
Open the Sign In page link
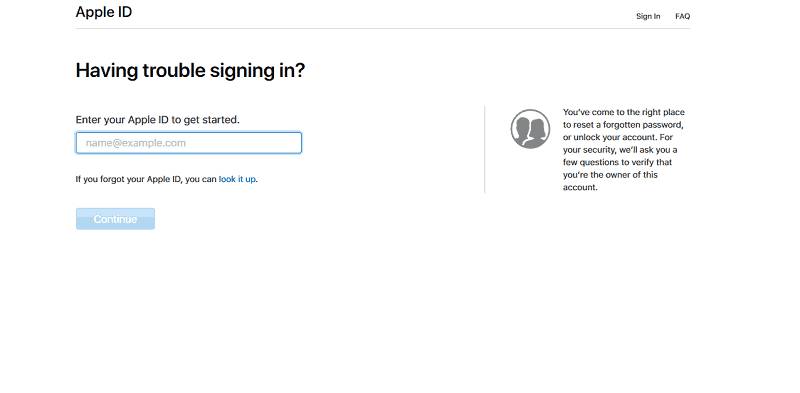648,16
